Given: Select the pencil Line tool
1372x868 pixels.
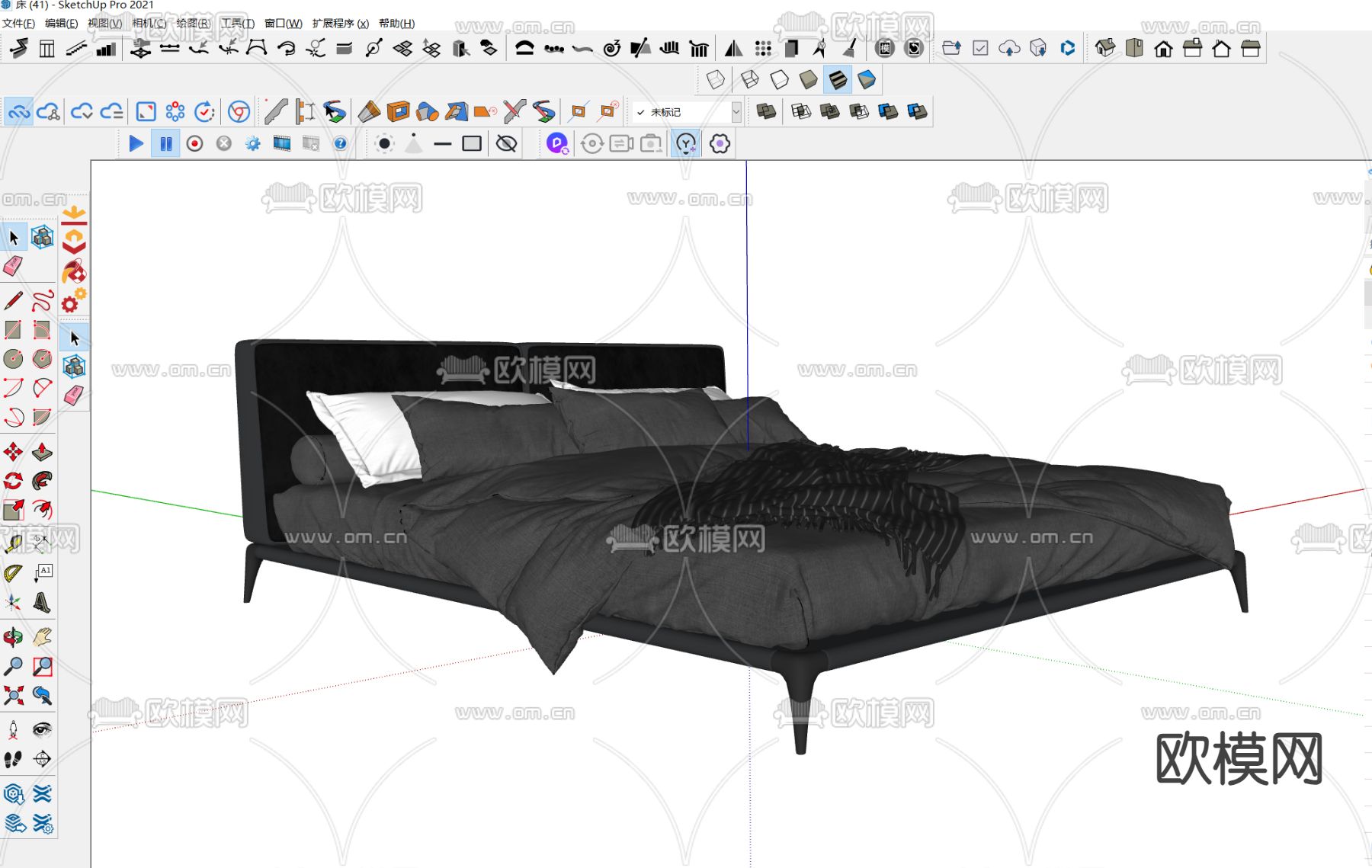Looking at the screenshot, I should tap(13, 300).
